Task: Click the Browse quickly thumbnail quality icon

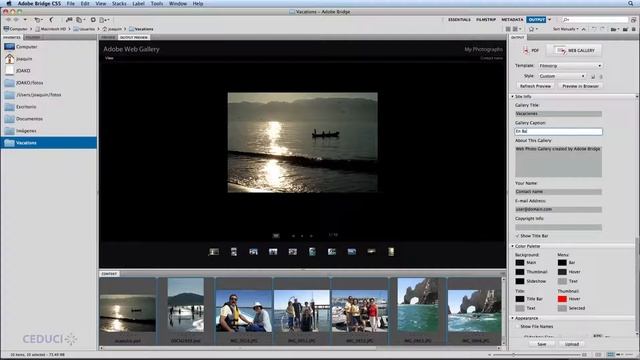Action: tap(508, 29)
